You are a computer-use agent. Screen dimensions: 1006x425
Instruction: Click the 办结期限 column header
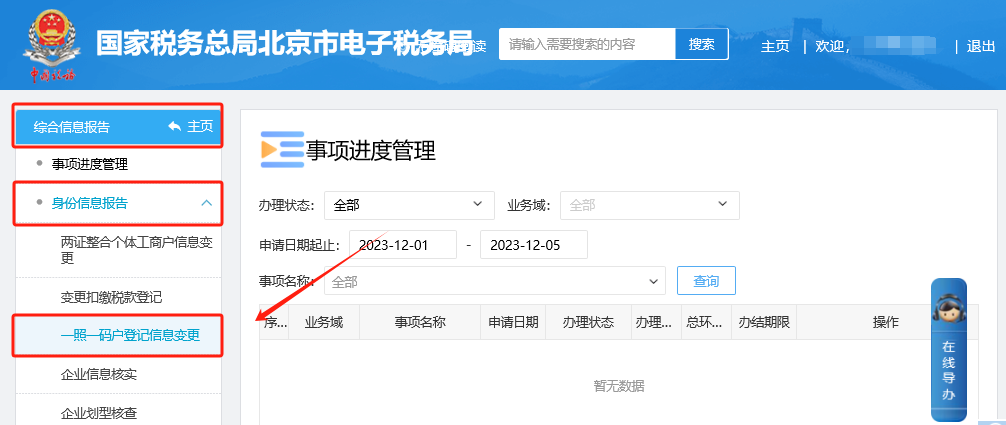click(x=764, y=322)
